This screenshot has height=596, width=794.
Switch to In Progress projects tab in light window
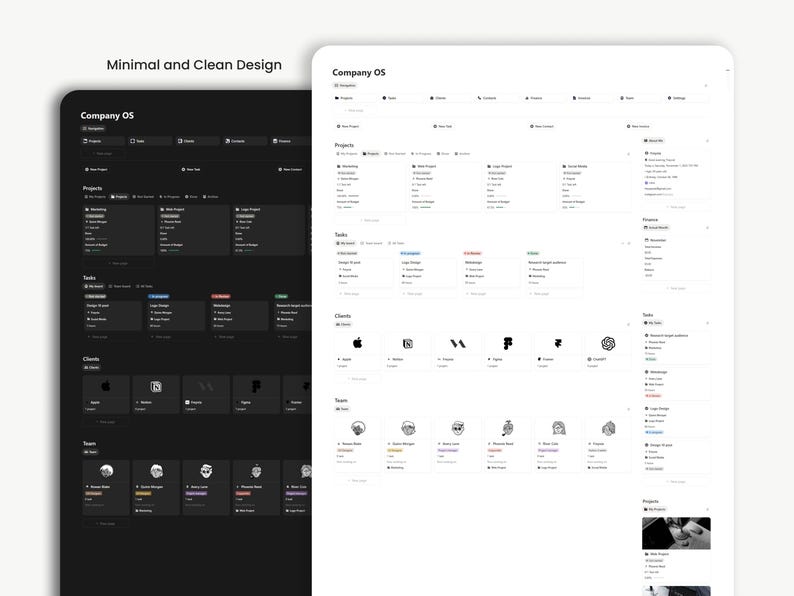(x=421, y=153)
